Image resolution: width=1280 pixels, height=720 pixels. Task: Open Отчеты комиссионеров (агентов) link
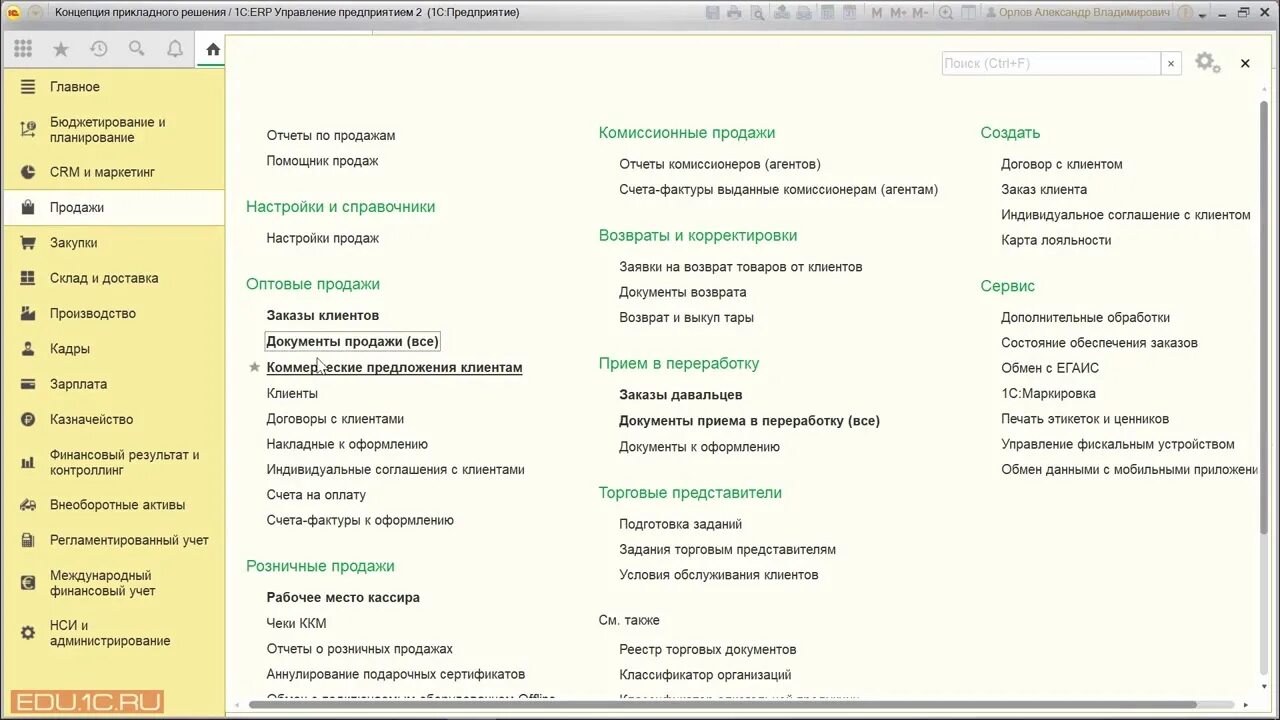click(x=720, y=164)
